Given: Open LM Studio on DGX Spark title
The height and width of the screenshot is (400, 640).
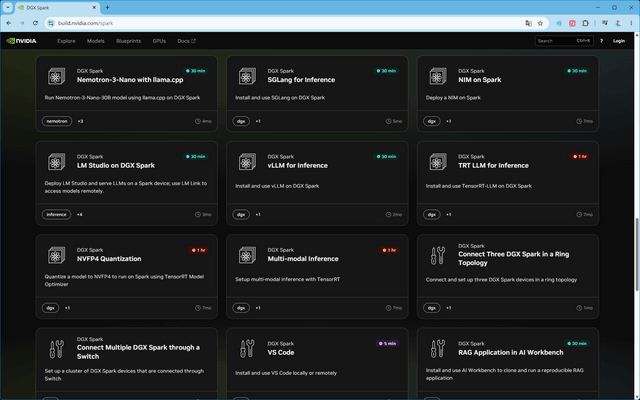Looking at the screenshot, I should point(116,165).
